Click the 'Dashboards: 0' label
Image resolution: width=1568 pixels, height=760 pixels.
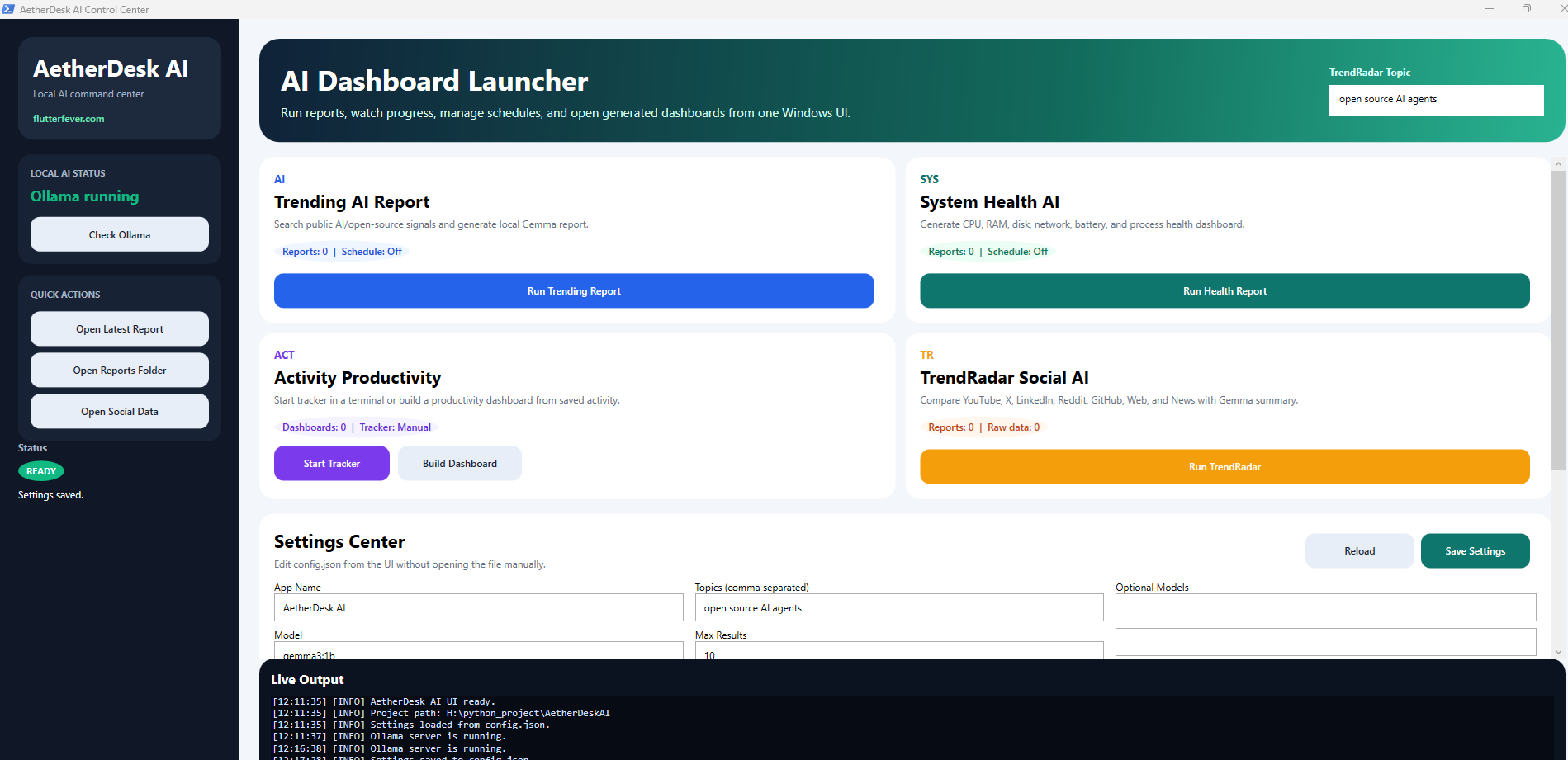[314, 427]
